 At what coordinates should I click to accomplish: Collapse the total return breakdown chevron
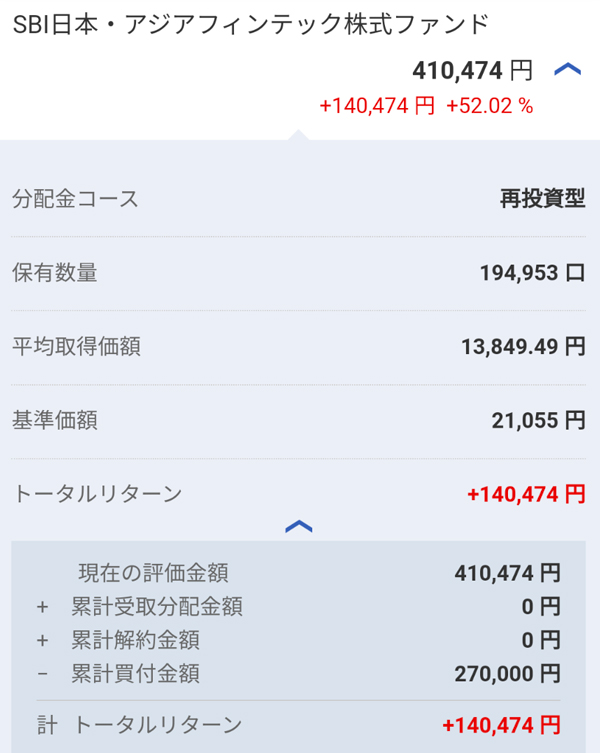(x=299, y=526)
